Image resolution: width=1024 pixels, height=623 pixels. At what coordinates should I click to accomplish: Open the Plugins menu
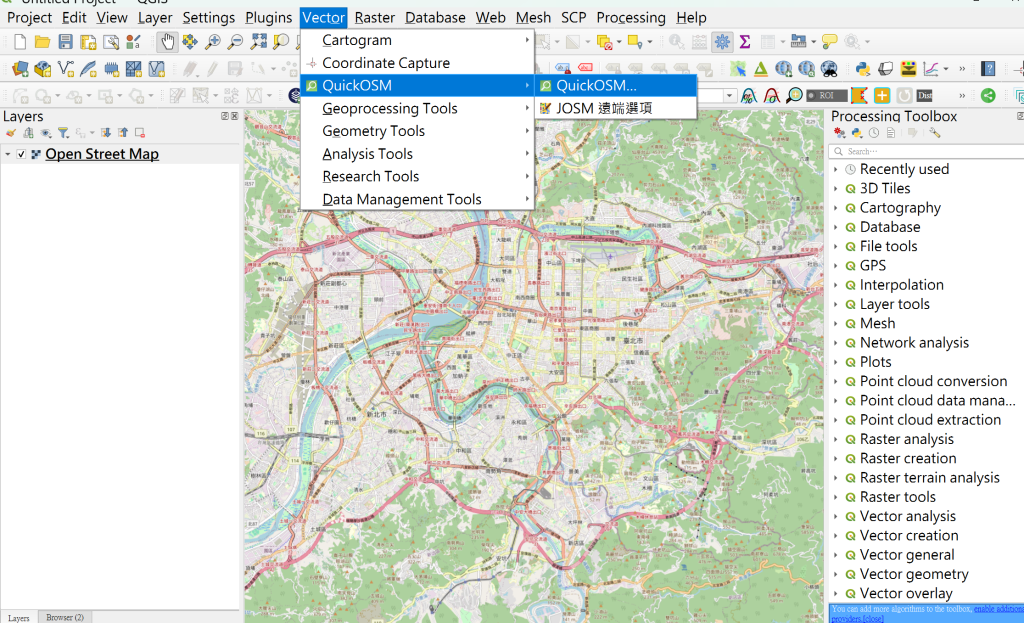(x=268, y=18)
